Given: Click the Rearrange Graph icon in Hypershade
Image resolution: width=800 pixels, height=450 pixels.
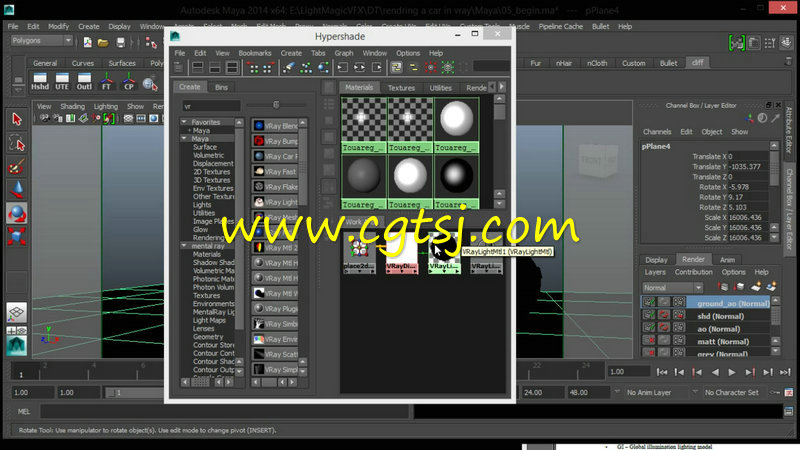Looking at the screenshot, I should [x=306, y=67].
